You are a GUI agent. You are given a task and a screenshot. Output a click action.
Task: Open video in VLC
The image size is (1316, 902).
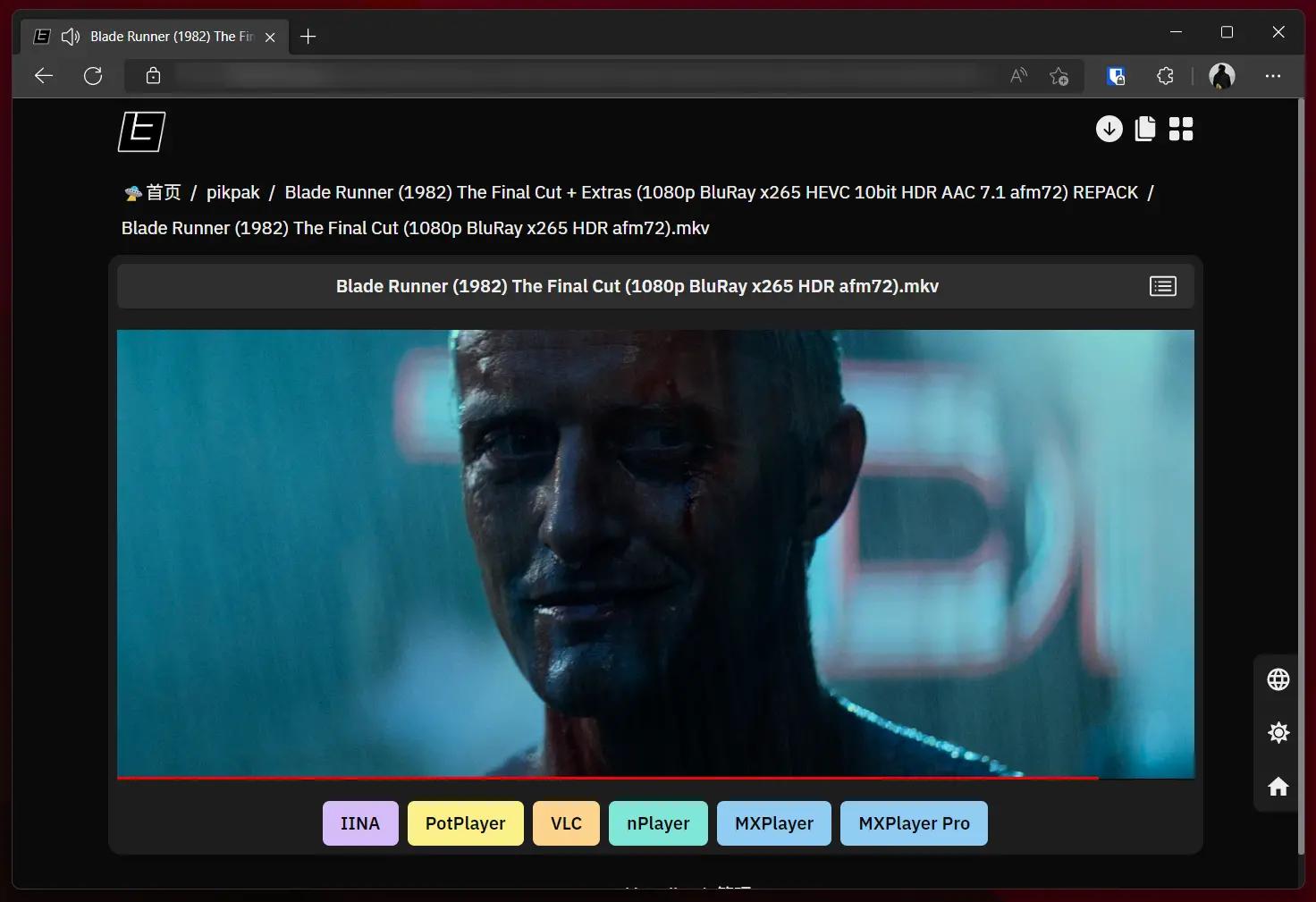coord(566,823)
